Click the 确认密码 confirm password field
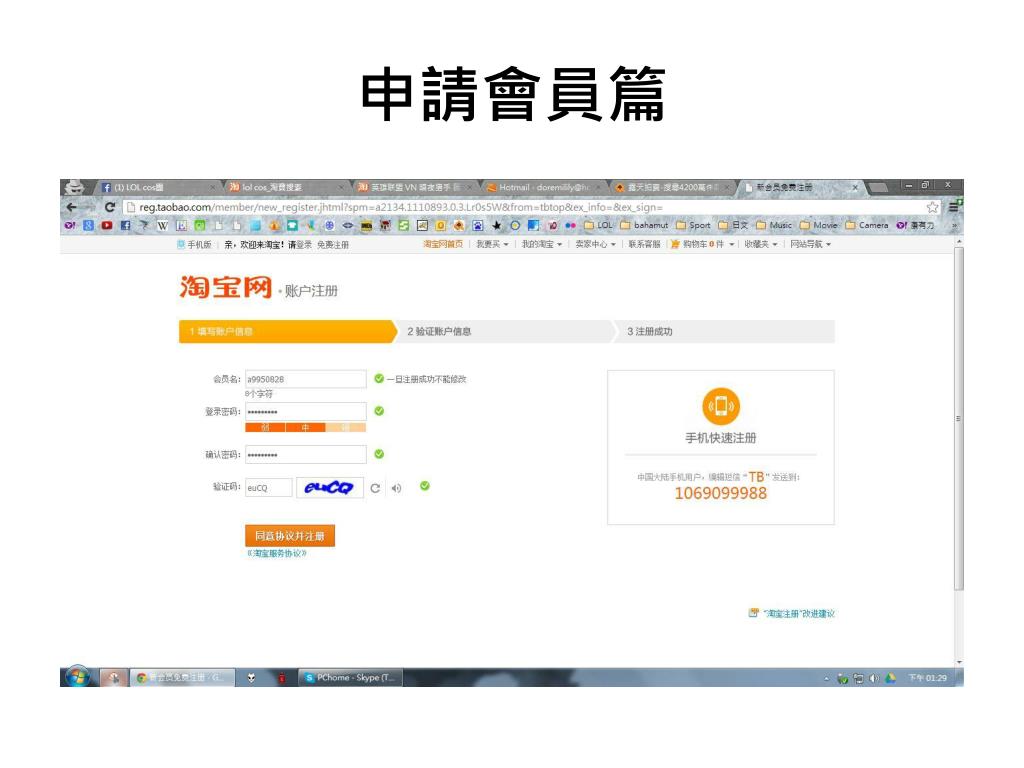The image size is (1024, 768). pos(306,455)
